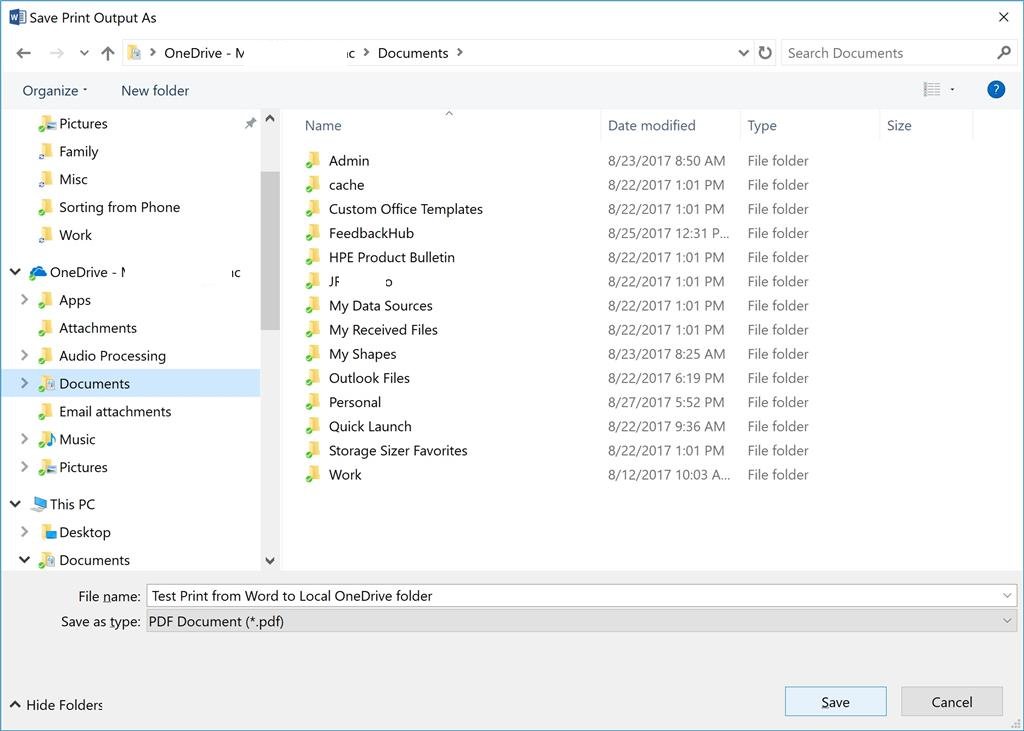Click the Word icon in title bar

pos(18,18)
